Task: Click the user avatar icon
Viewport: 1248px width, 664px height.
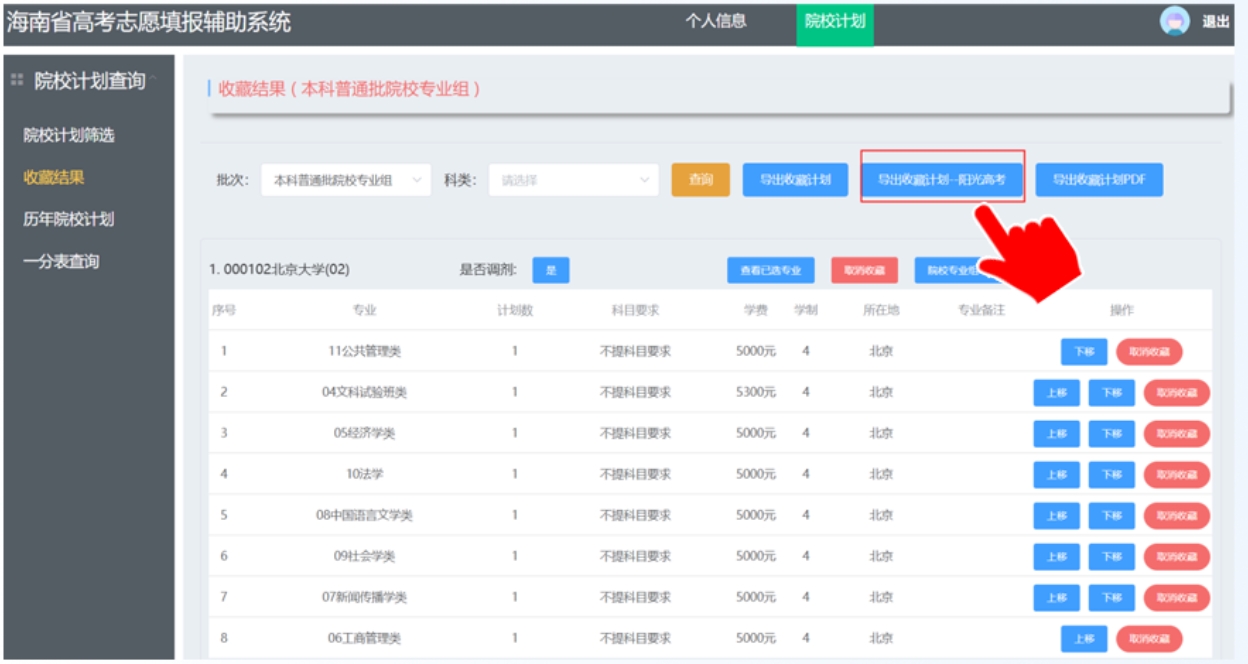Action: click(1174, 21)
